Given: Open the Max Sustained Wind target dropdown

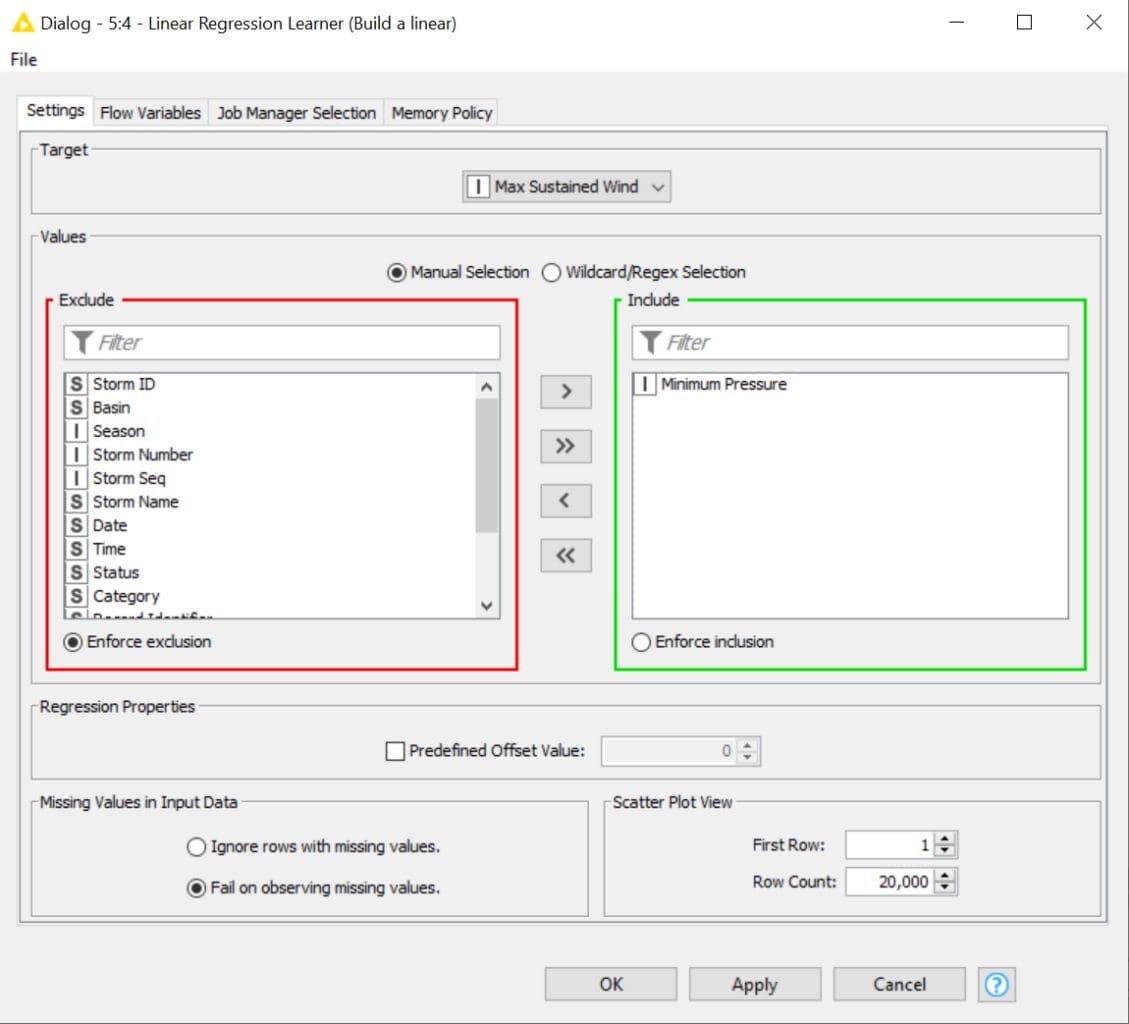Looking at the screenshot, I should [657, 186].
